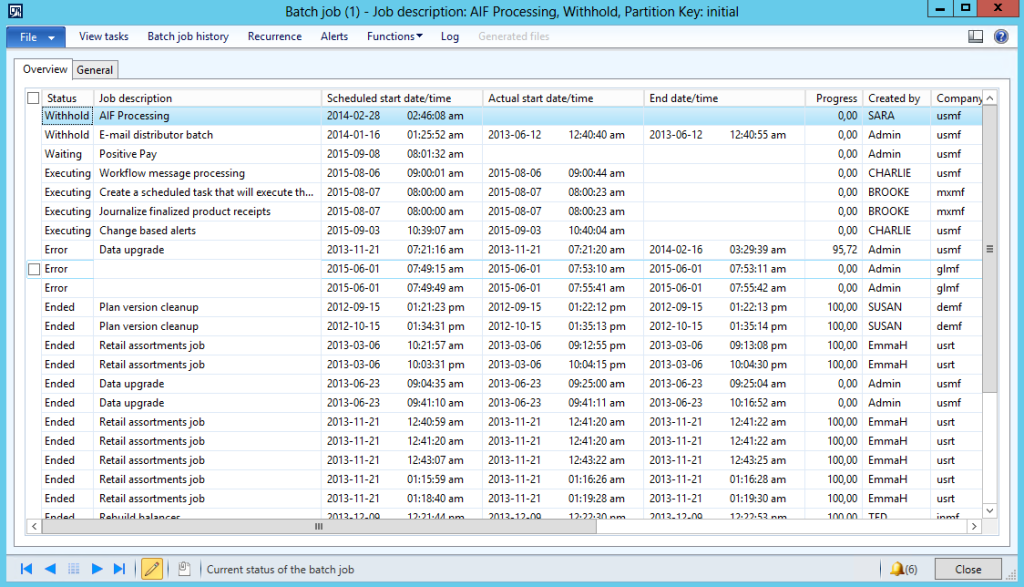
Task: Sort by Actual start date/time header
Action: (563, 98)
